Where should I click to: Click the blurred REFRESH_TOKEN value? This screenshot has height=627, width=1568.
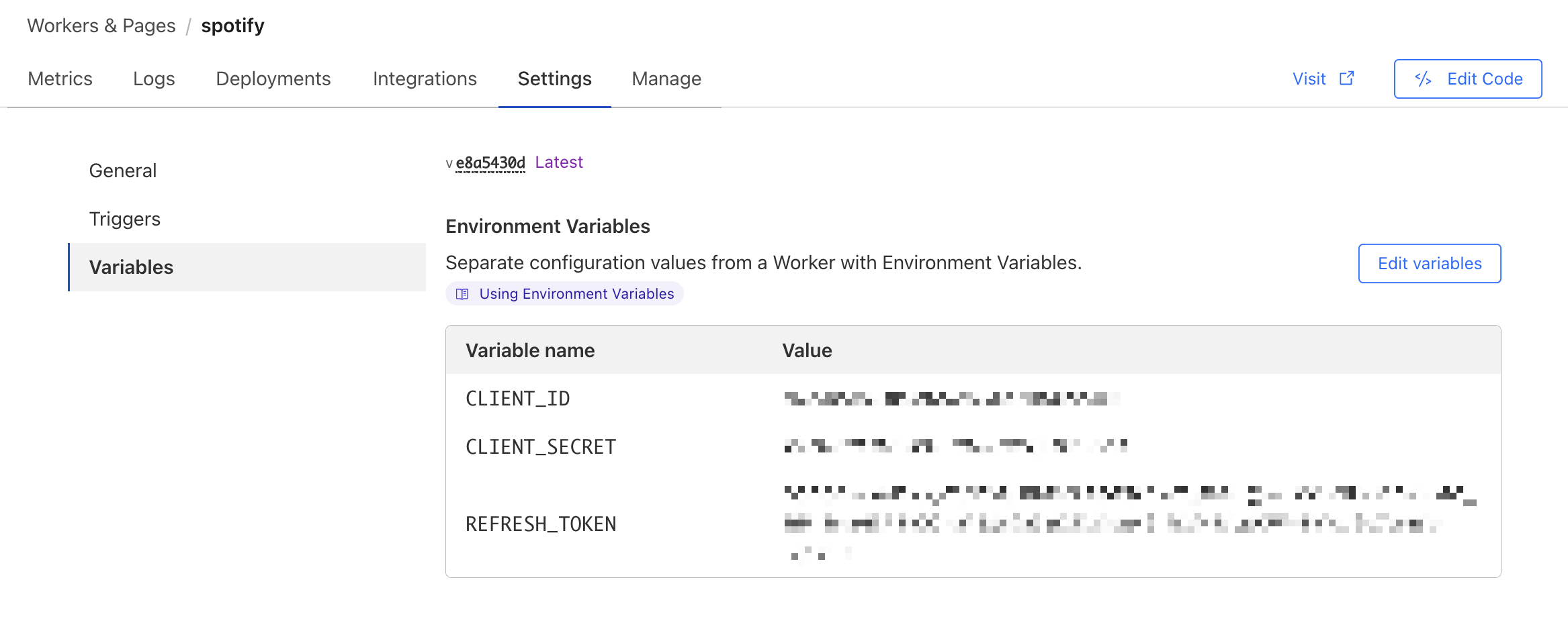coord(1130,524)
